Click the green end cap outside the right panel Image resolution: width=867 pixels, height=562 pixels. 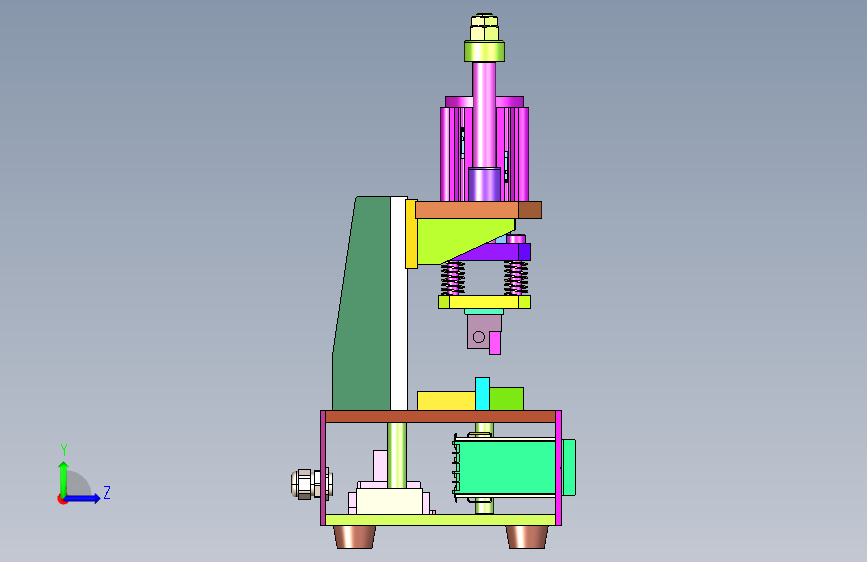569,467
